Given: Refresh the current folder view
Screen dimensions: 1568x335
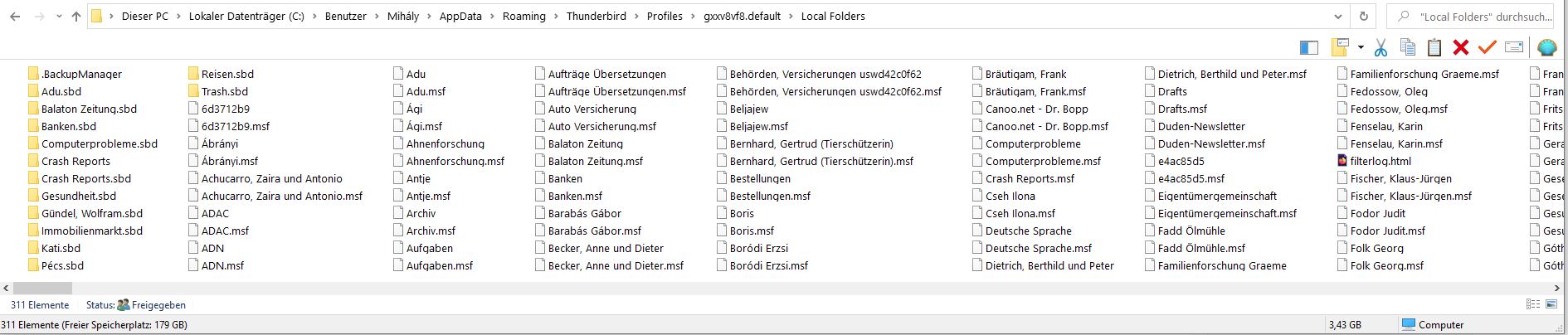Looking at the screenshot, I should pos(1363,16).
